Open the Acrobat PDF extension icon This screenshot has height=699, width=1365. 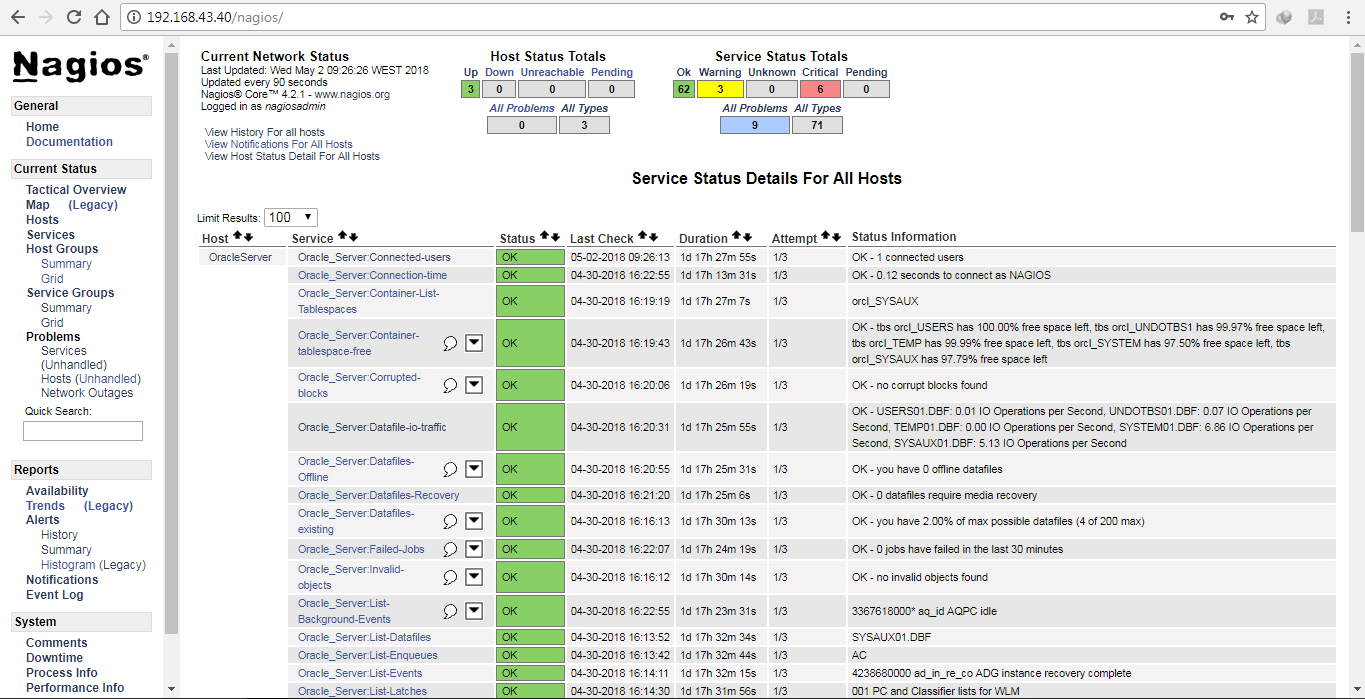tap(1317, 17)
